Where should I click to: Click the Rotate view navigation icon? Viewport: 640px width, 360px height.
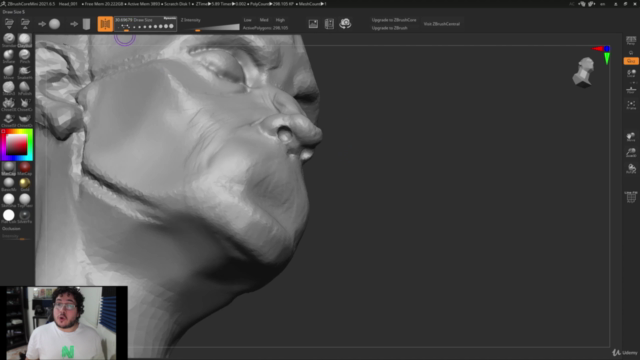[631, 168]
